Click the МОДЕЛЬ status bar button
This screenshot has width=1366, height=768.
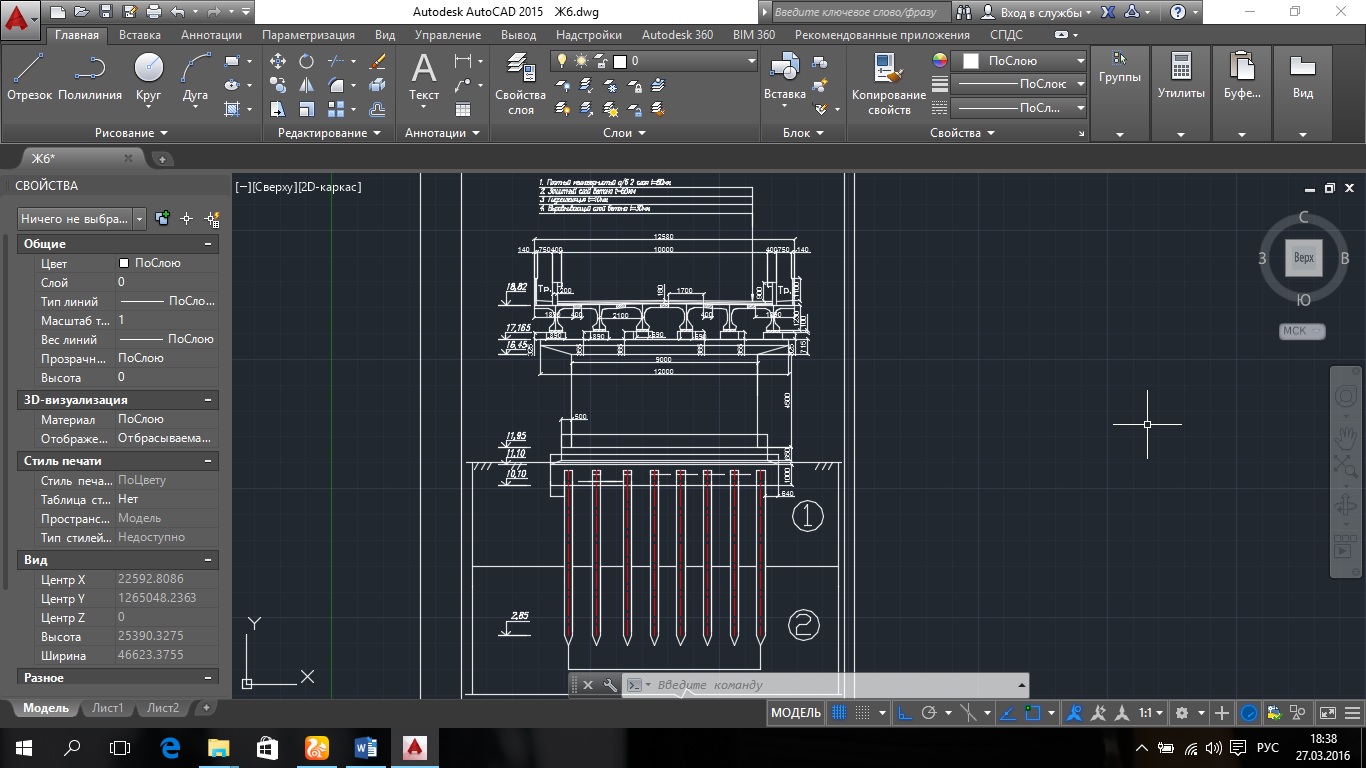pyautogui.click(x=796, y=713)
